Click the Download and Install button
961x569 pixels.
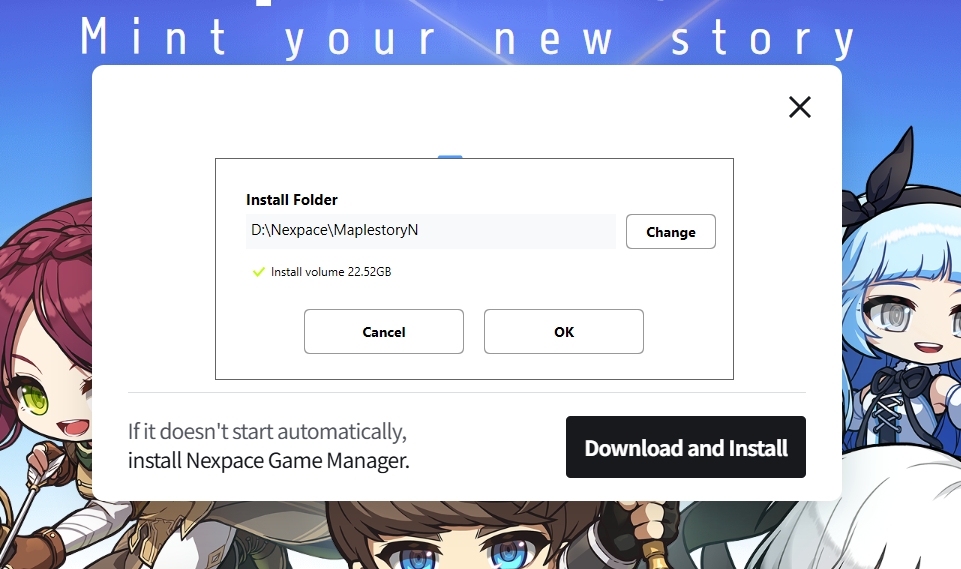point(686,447)
